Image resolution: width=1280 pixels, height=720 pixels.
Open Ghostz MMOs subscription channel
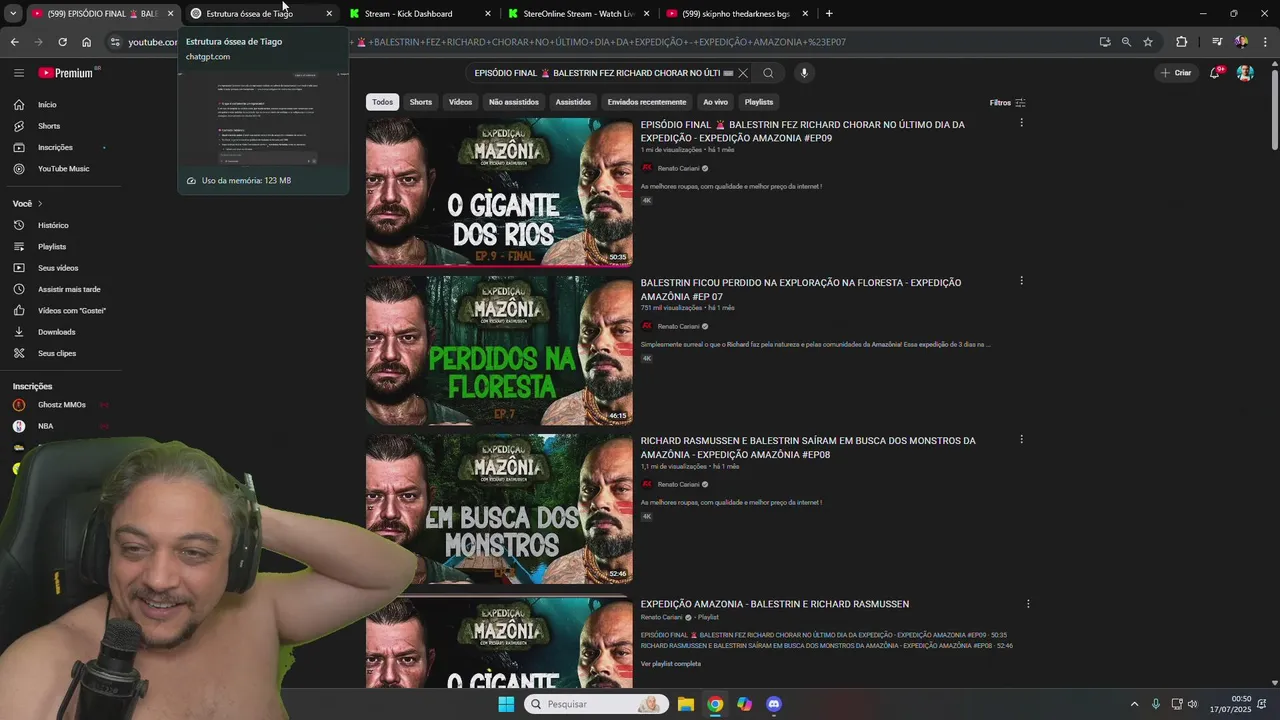coord(62,405)
